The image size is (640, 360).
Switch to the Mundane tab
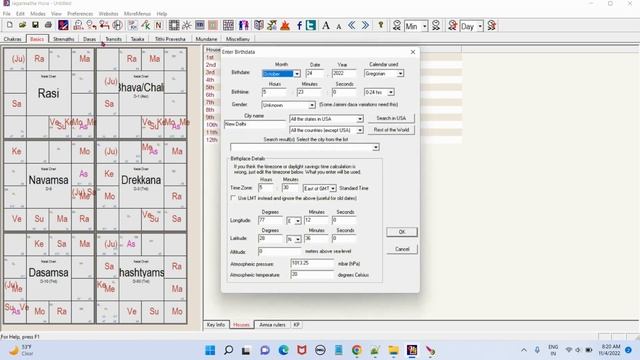click(x=207, y=39)
